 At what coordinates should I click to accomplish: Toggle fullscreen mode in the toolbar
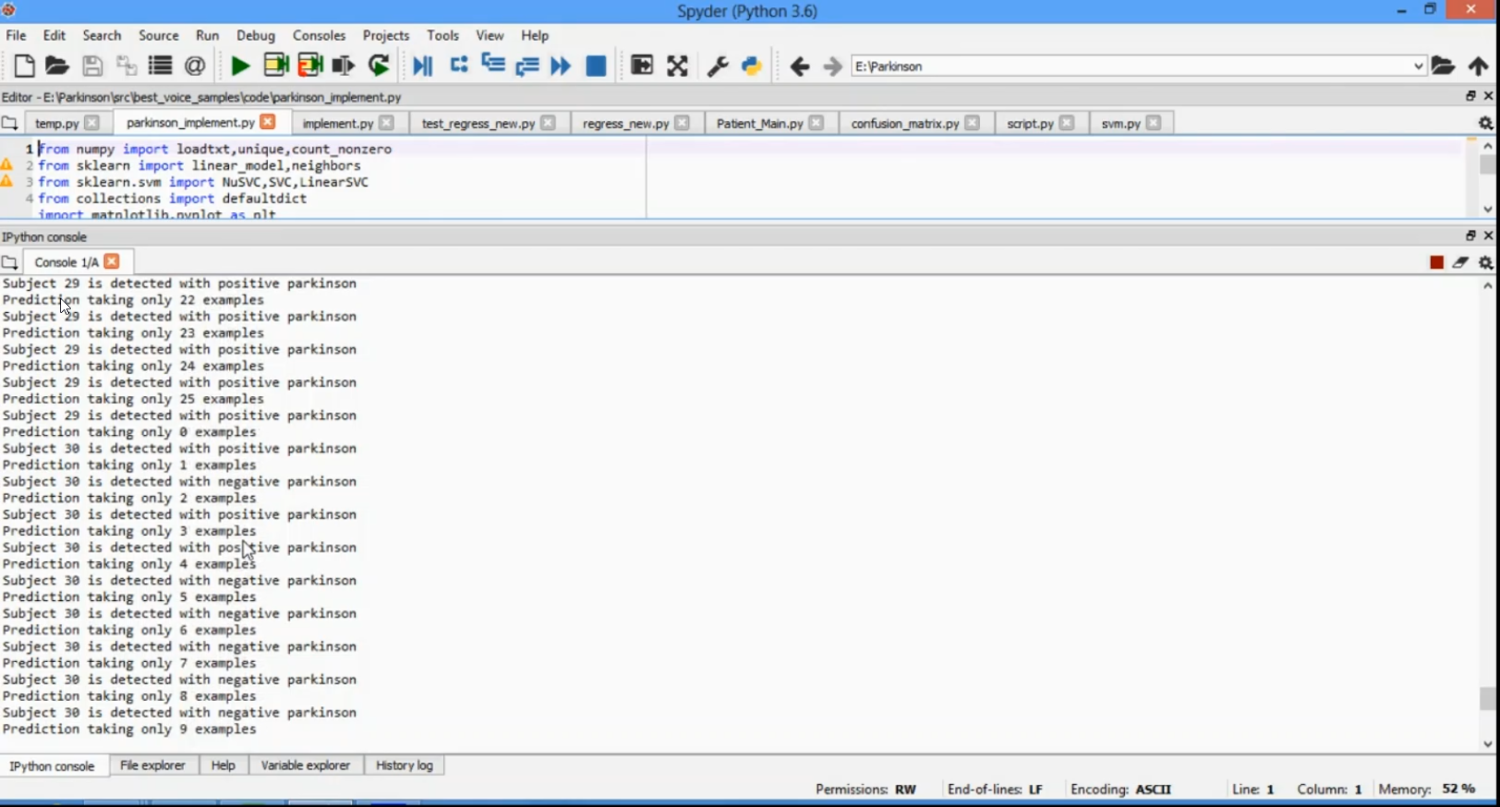pyautogui.click(x=677, y=66)
